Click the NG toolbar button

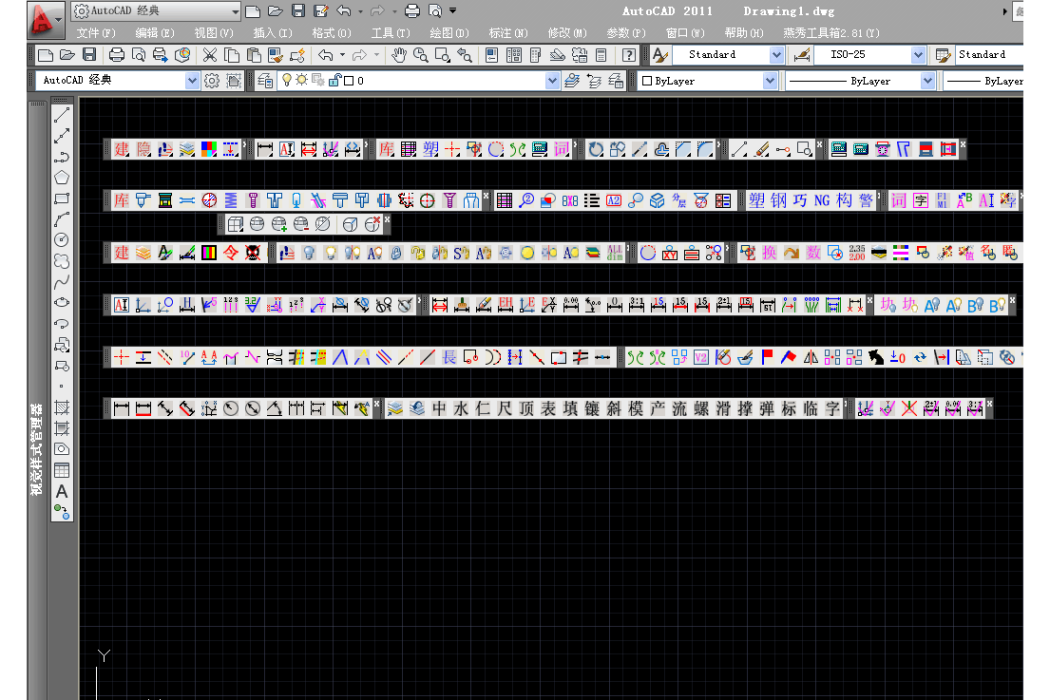tap(822, 200)
